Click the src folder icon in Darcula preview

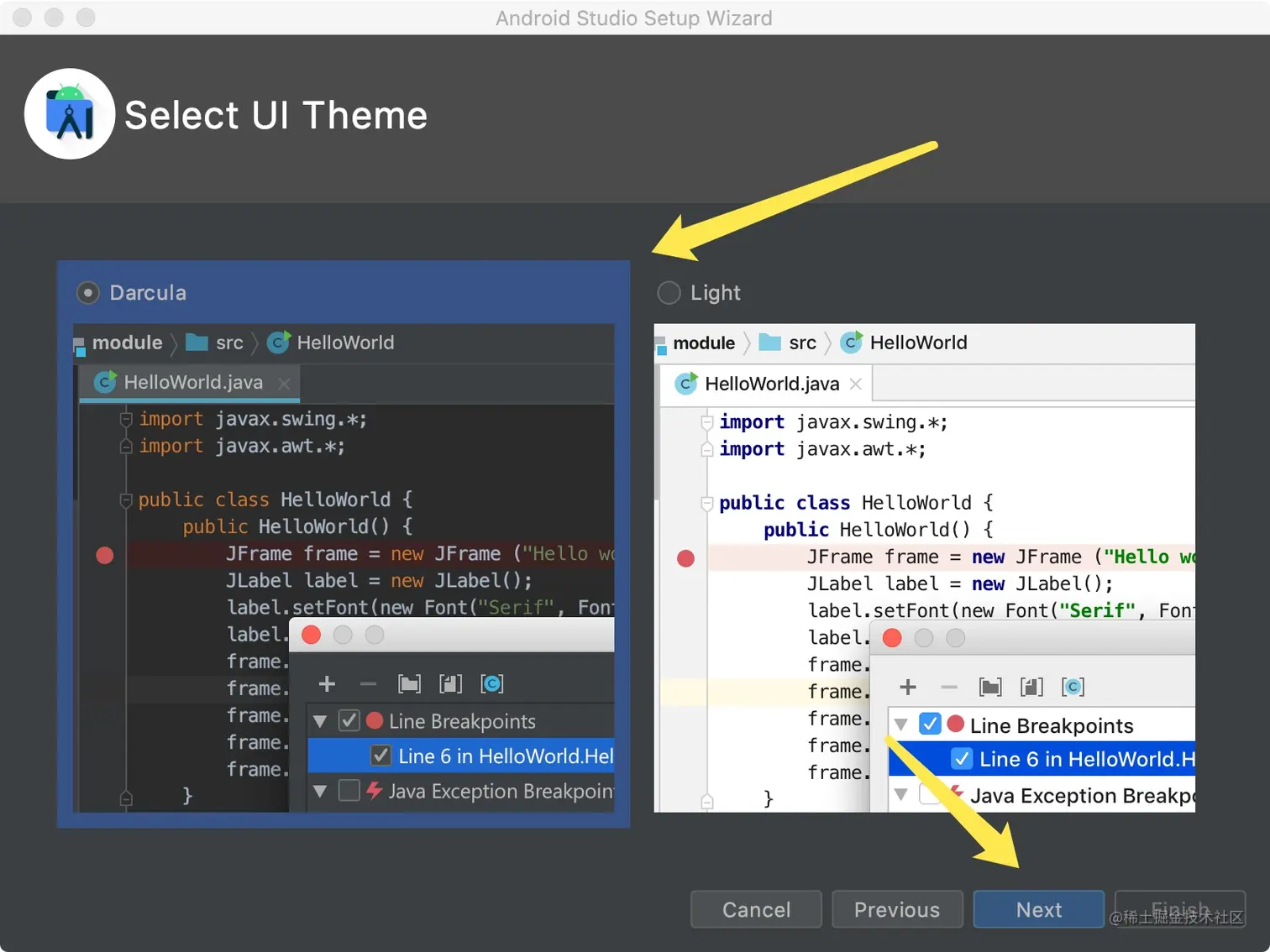[x=197, y=342]
